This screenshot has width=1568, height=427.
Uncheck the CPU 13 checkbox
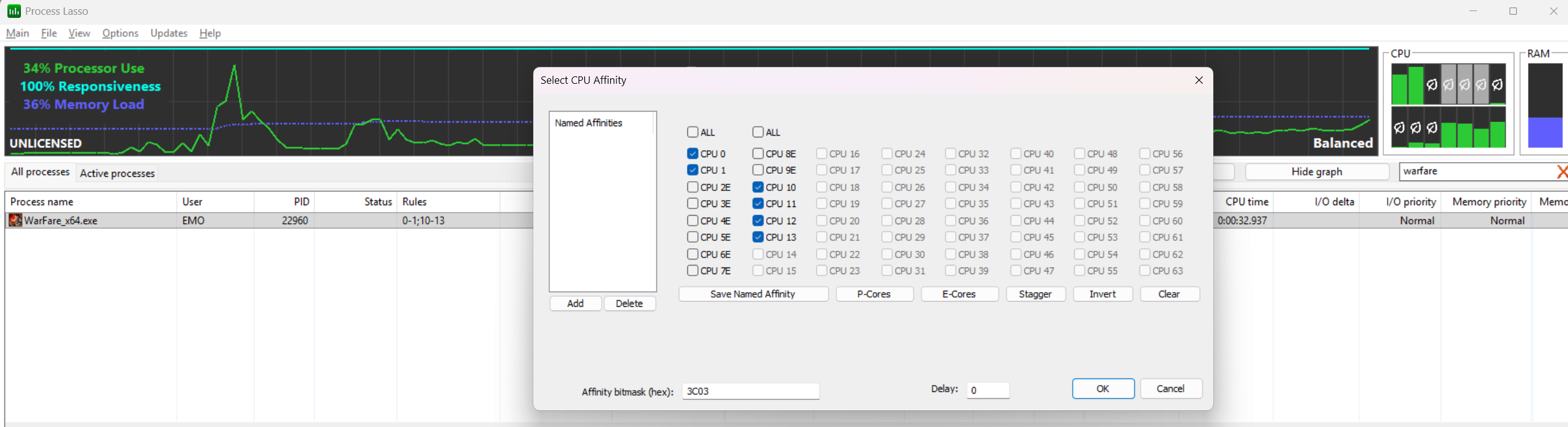coord(758,237)
